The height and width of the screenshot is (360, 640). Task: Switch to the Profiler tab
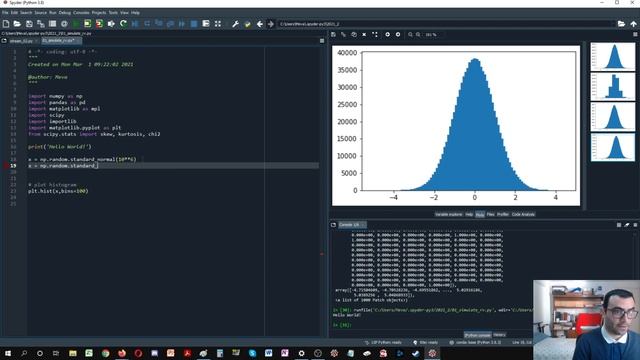(503, 214)
